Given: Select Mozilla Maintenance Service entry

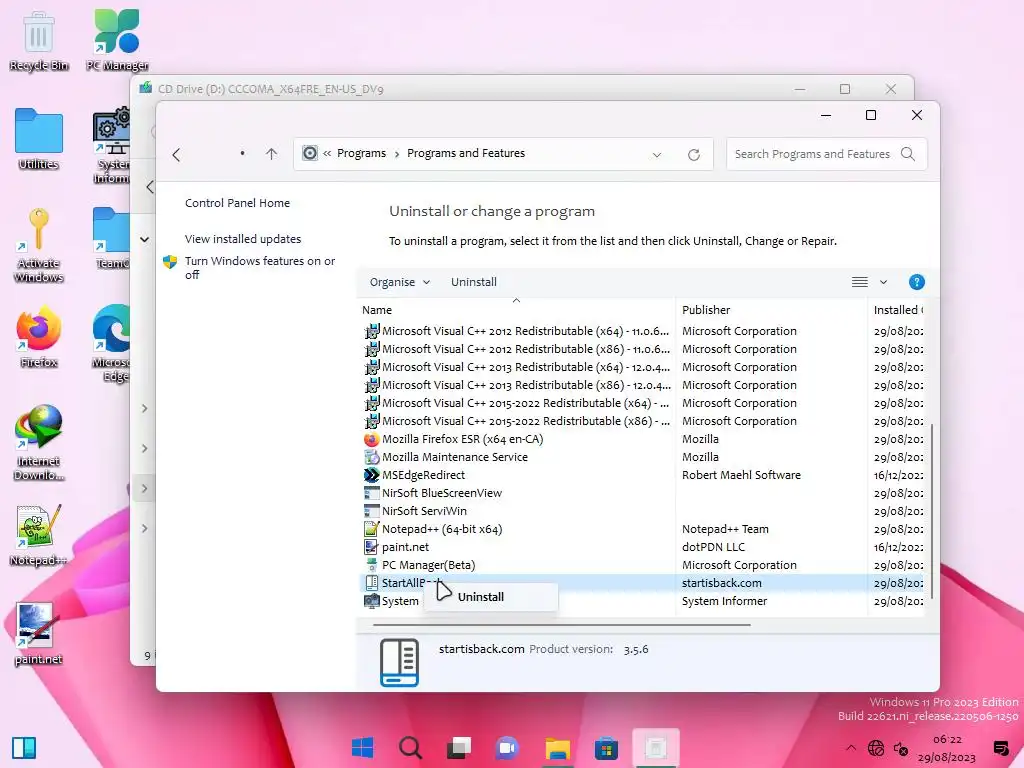Looking at the screenshot, I should coord(643,457).
